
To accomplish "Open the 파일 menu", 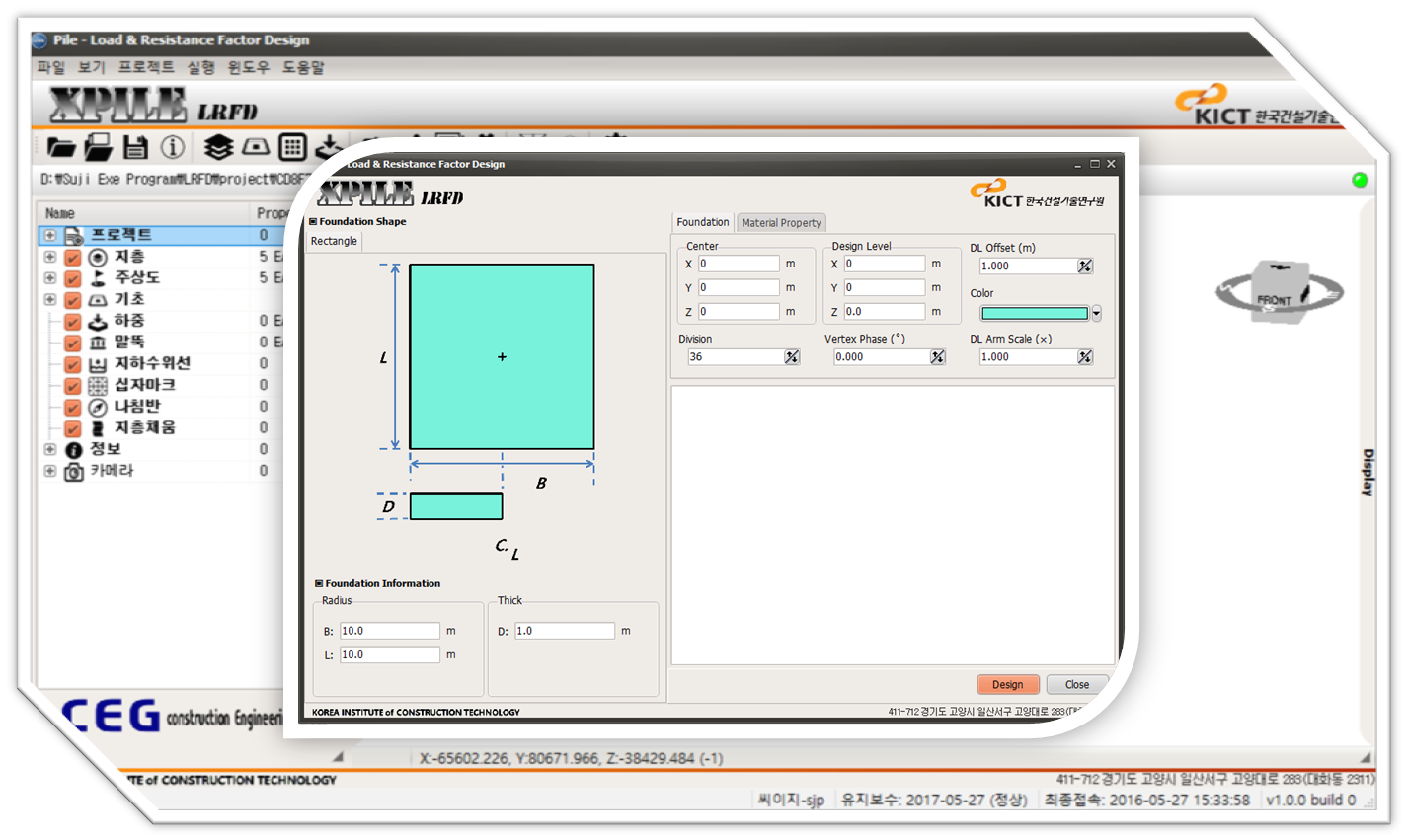I will pyautogui.click(x=51, y=67).
